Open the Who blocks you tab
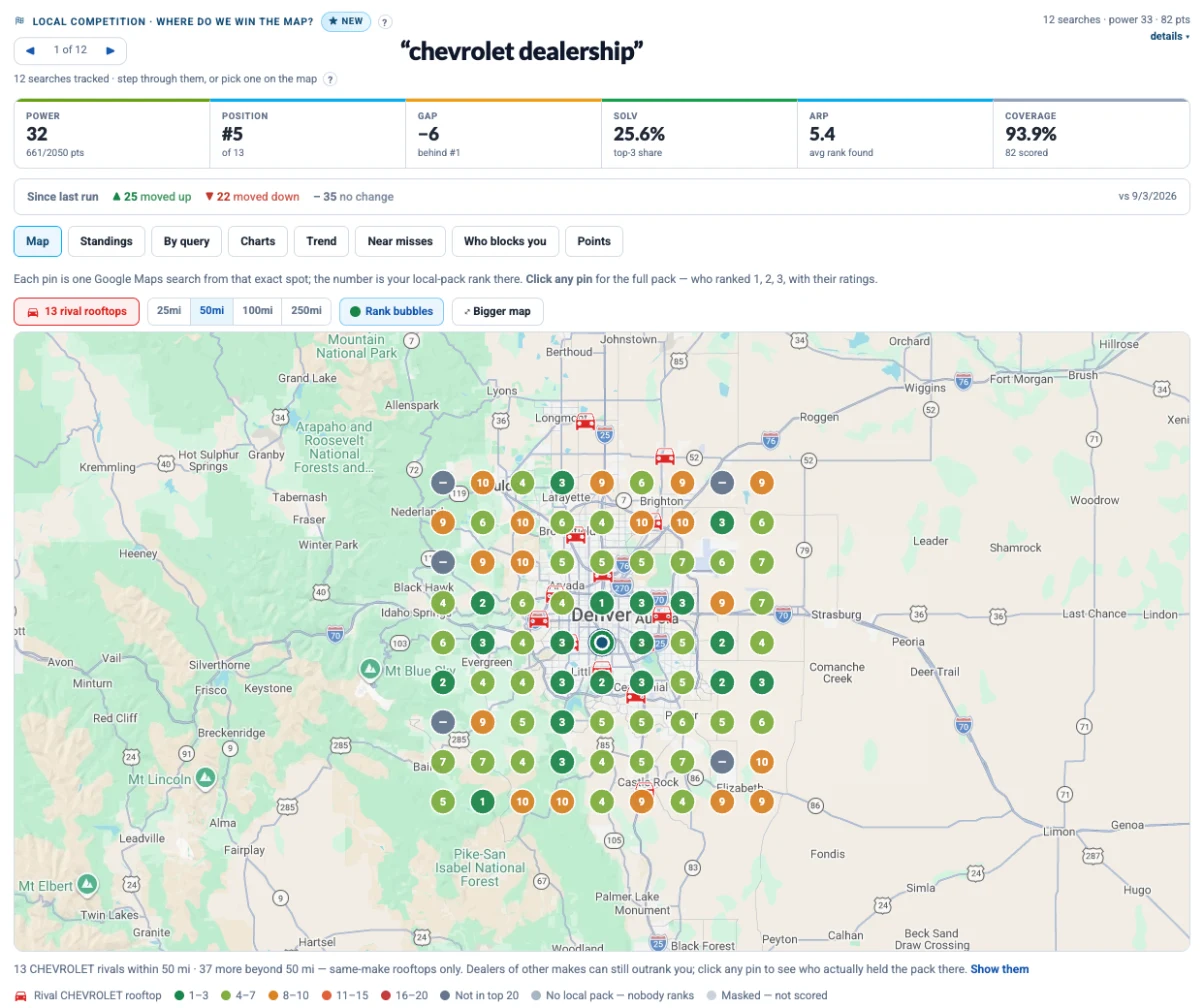Screen dimensions: 1204x1008 click(505, 241)
